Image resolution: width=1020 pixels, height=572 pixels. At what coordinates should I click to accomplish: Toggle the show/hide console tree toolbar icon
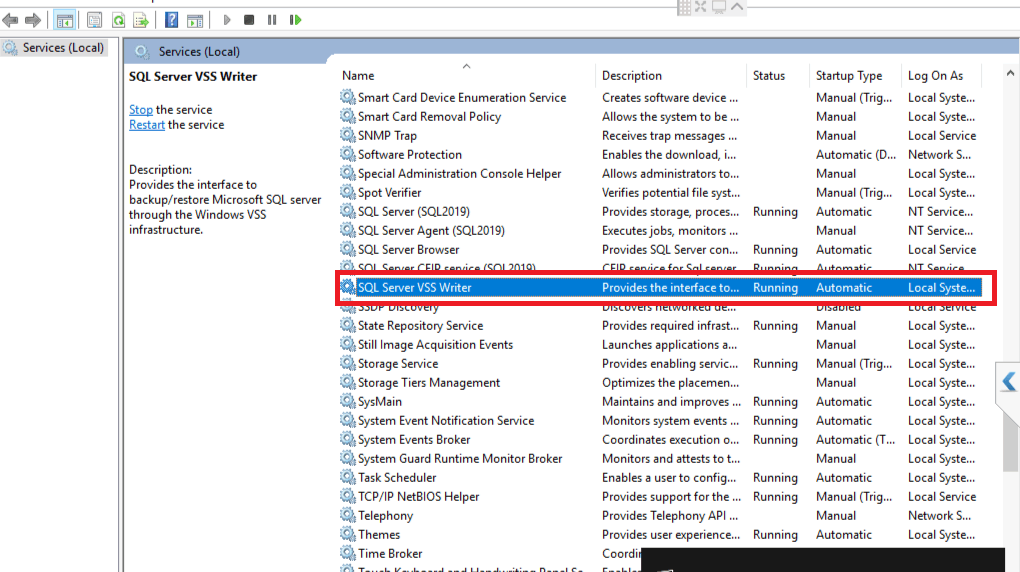[64, 20]
